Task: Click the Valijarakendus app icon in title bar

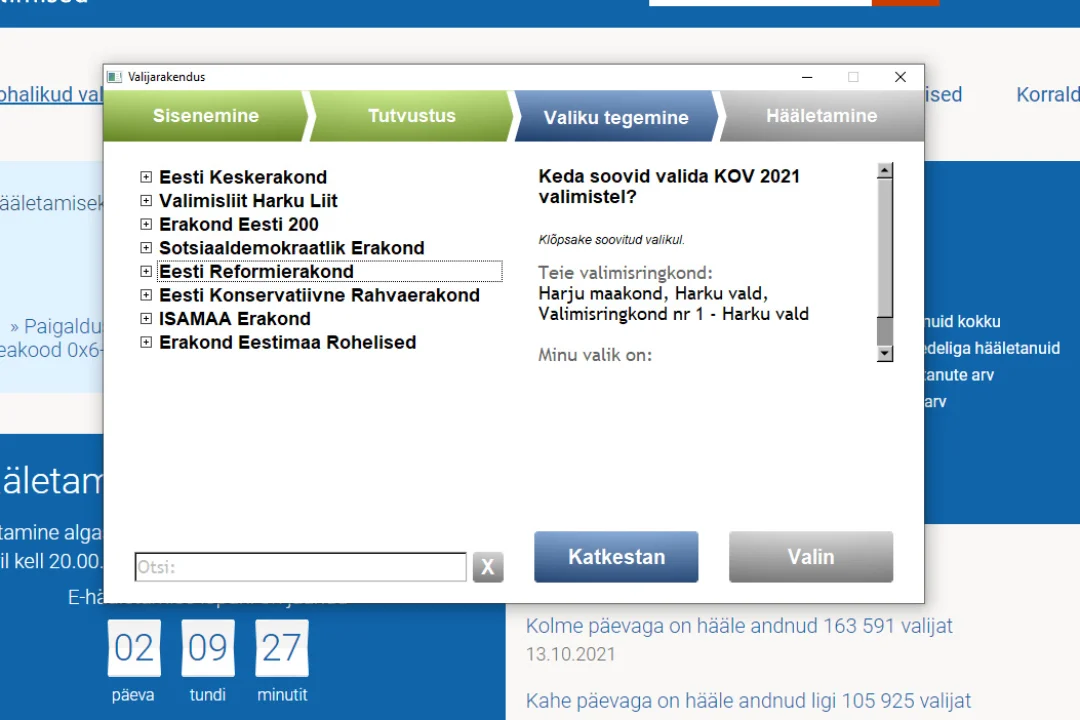Action: (x=115, y=77)
